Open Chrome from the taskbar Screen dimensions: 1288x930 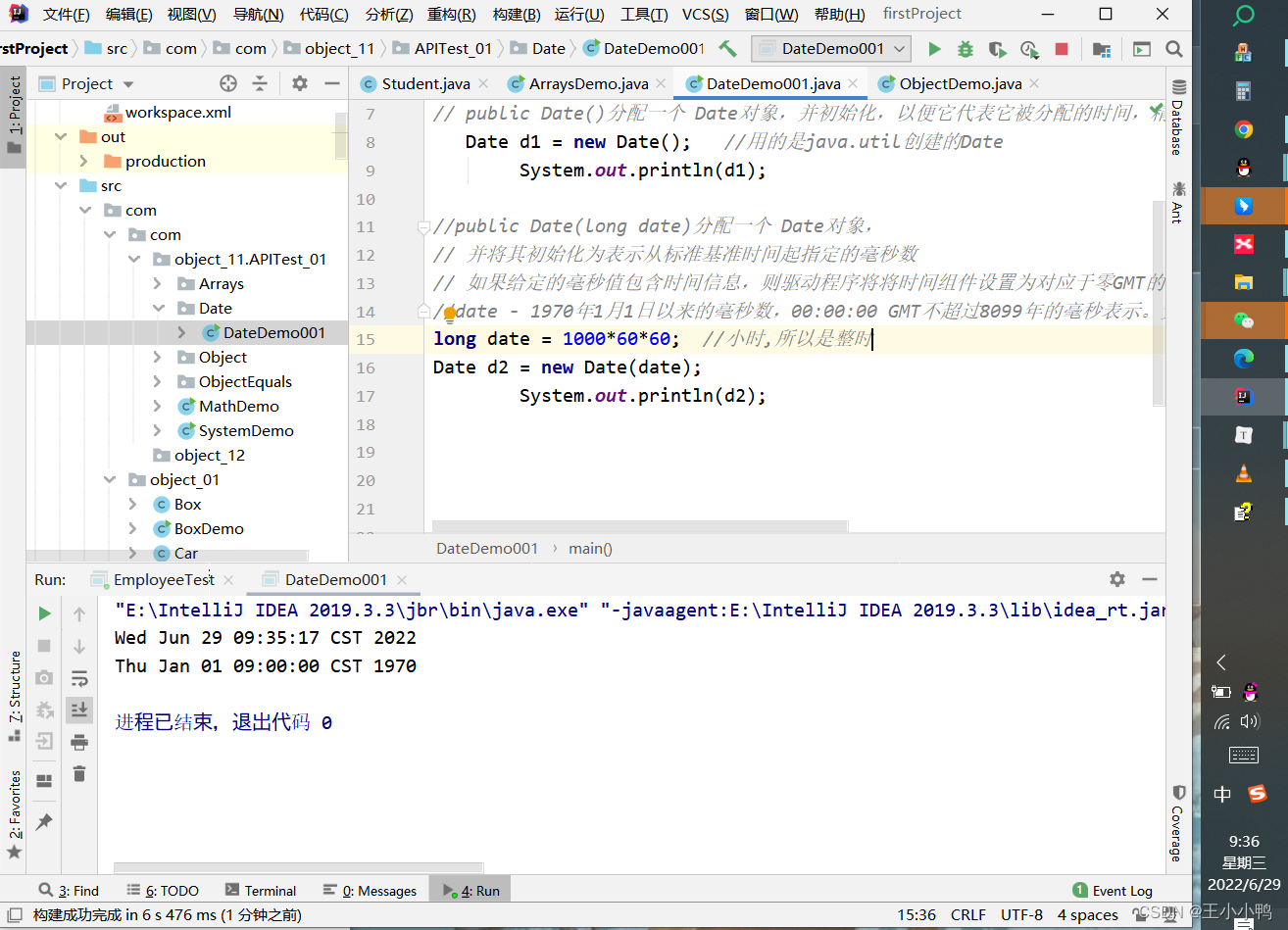(x=1244, y=129)
